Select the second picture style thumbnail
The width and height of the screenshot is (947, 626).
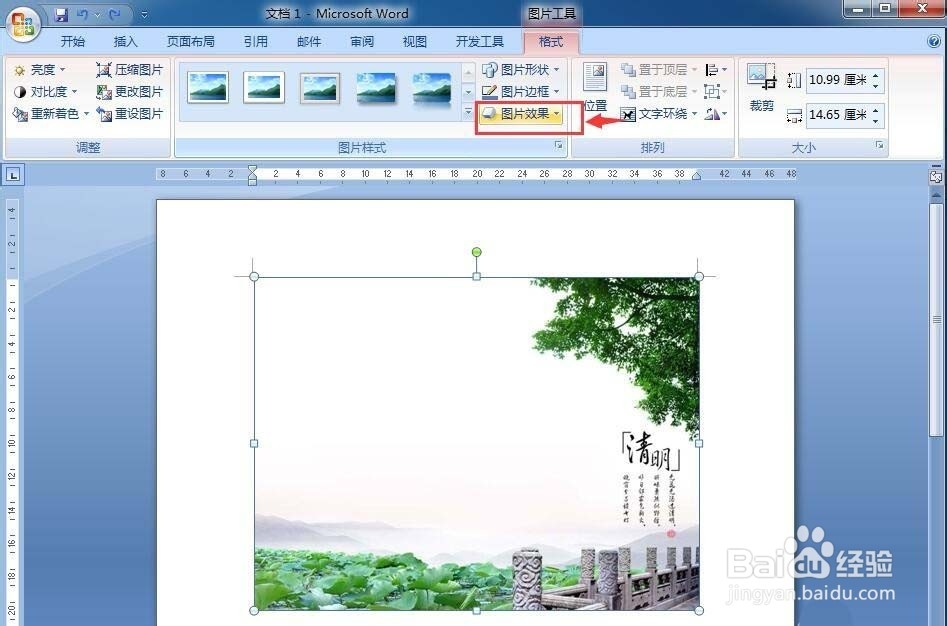coord(264,88)
